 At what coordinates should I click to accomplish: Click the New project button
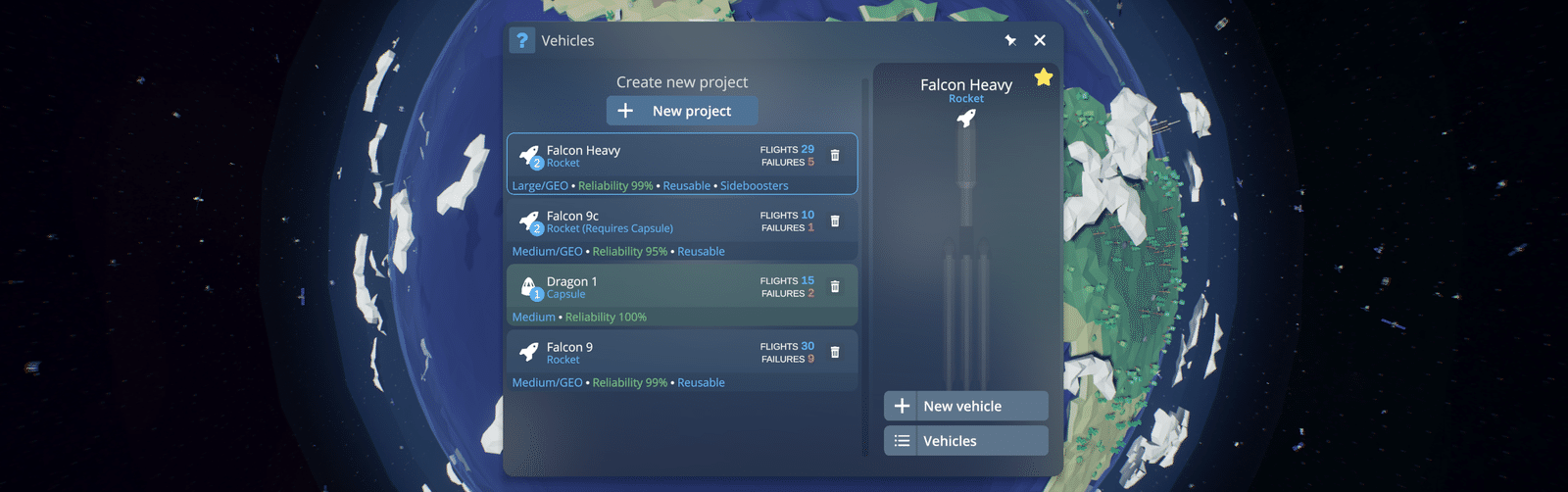pos(682,111)
